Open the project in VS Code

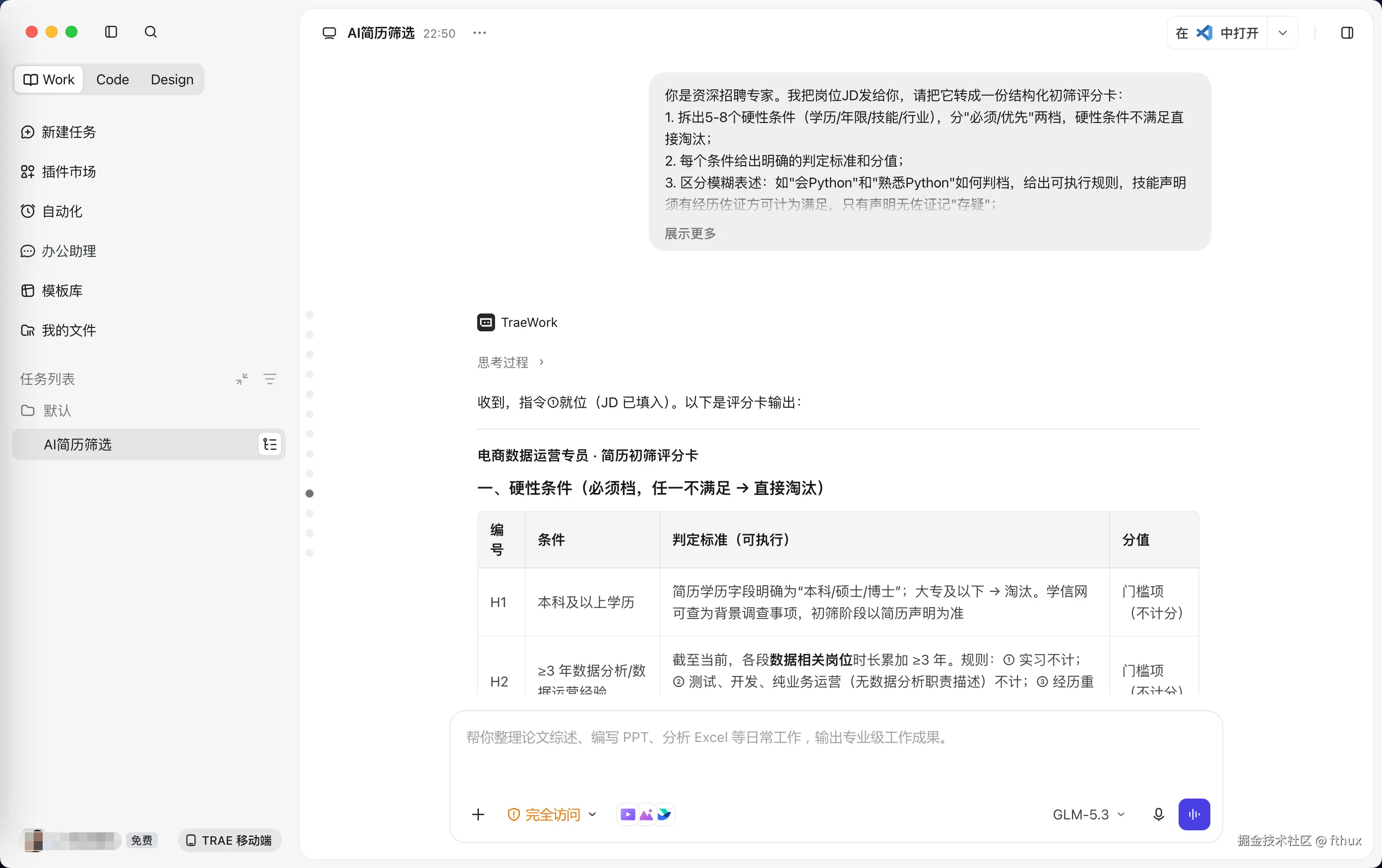click(1217, 33)
